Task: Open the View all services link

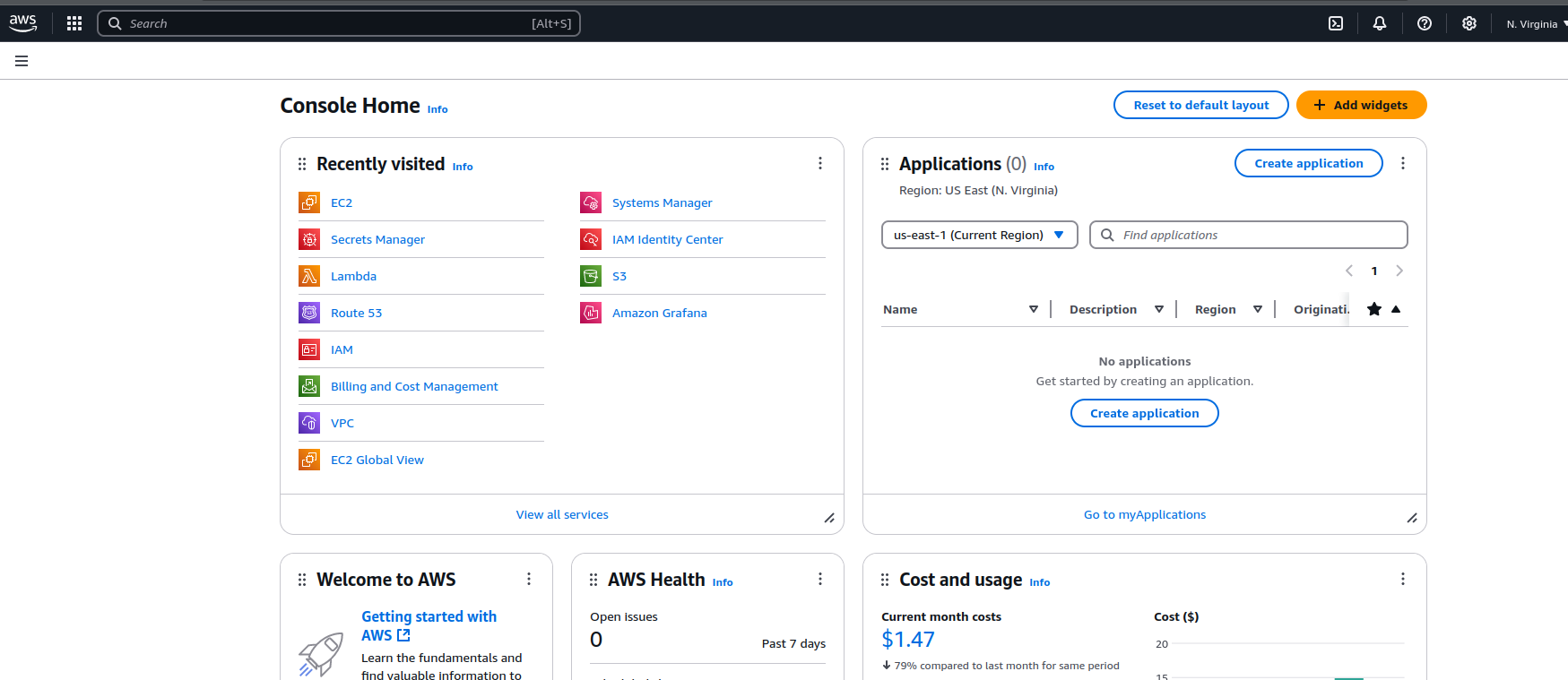Action: (x=562, y=514)
